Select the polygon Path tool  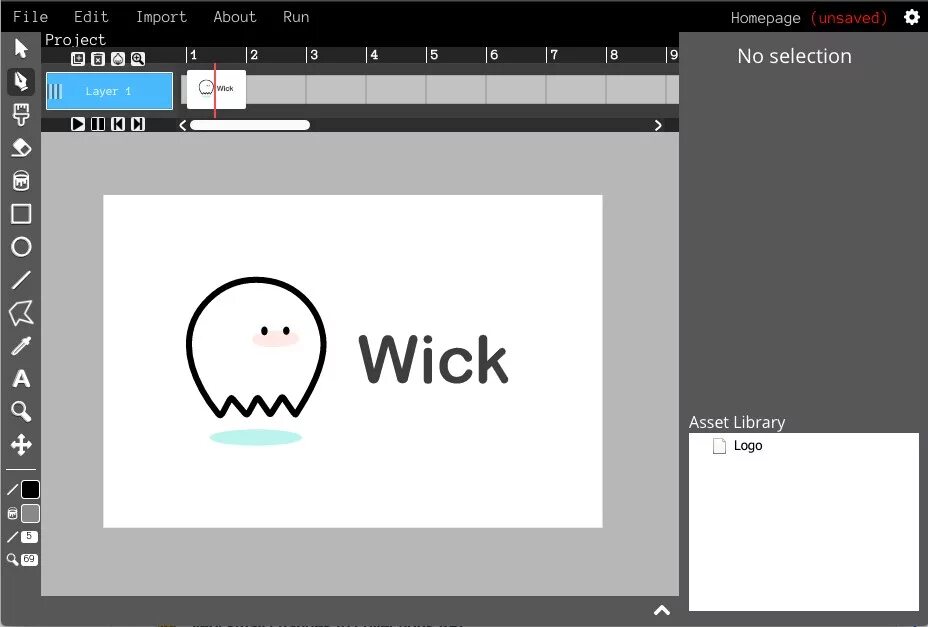21,313
